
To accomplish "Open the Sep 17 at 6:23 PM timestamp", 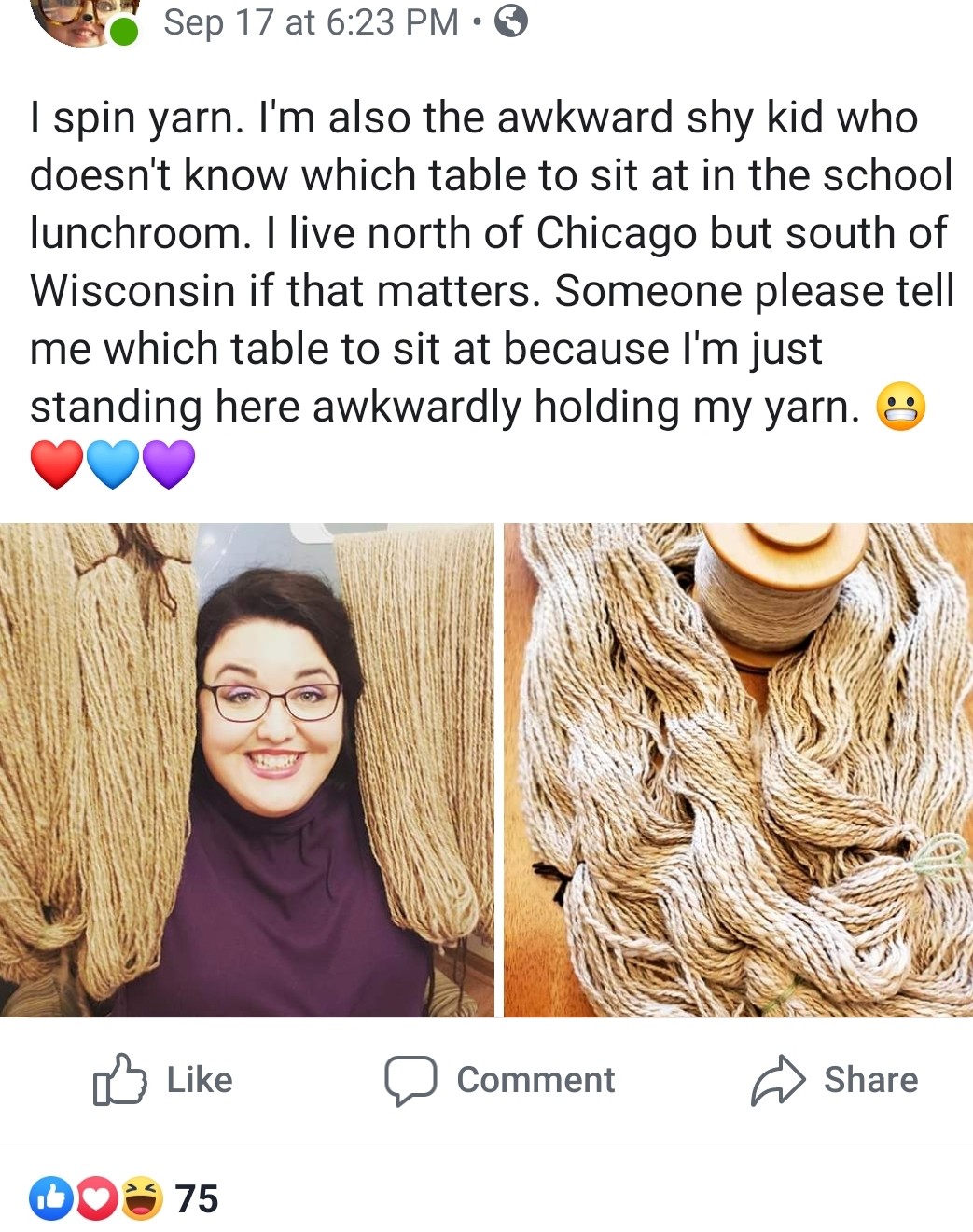I will [x=311, y=22].
